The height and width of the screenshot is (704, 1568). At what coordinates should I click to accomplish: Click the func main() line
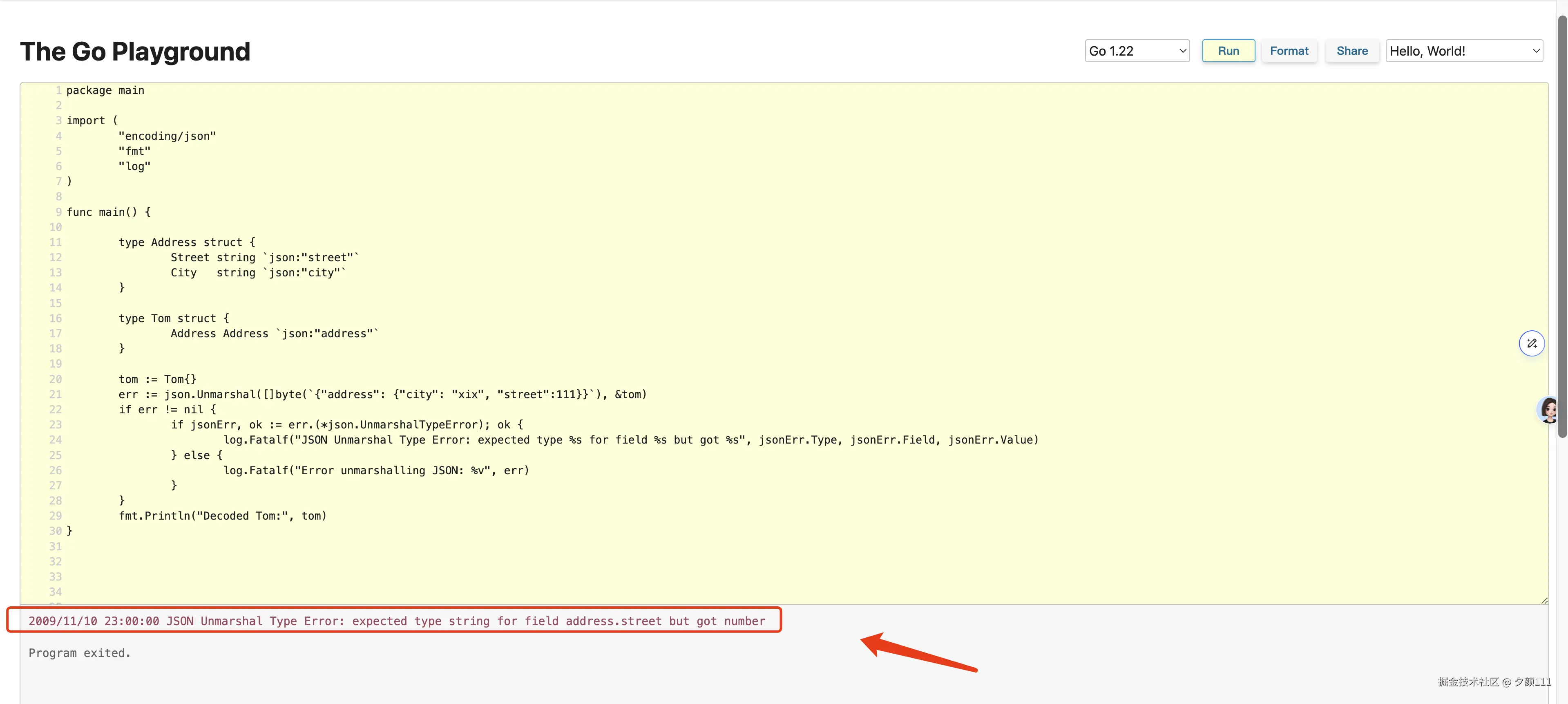pyautogui.click(x=108, y=212)
